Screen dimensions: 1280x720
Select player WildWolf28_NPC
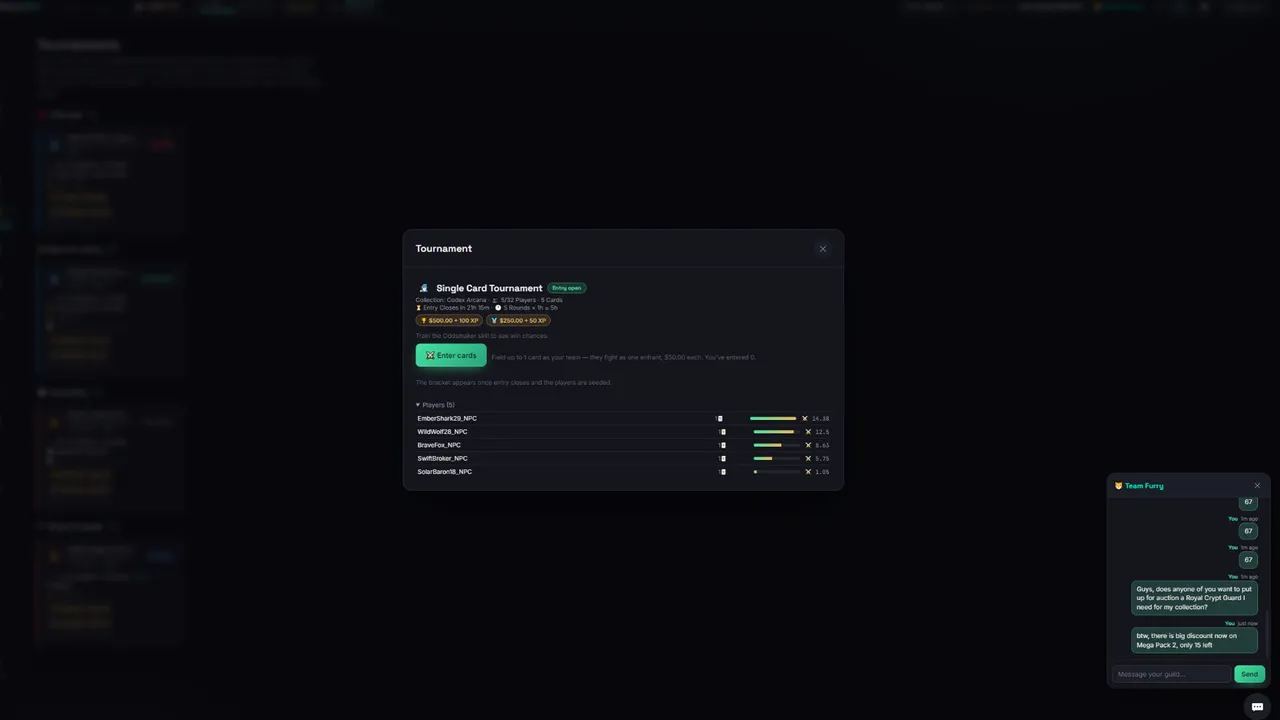(442, 432)
